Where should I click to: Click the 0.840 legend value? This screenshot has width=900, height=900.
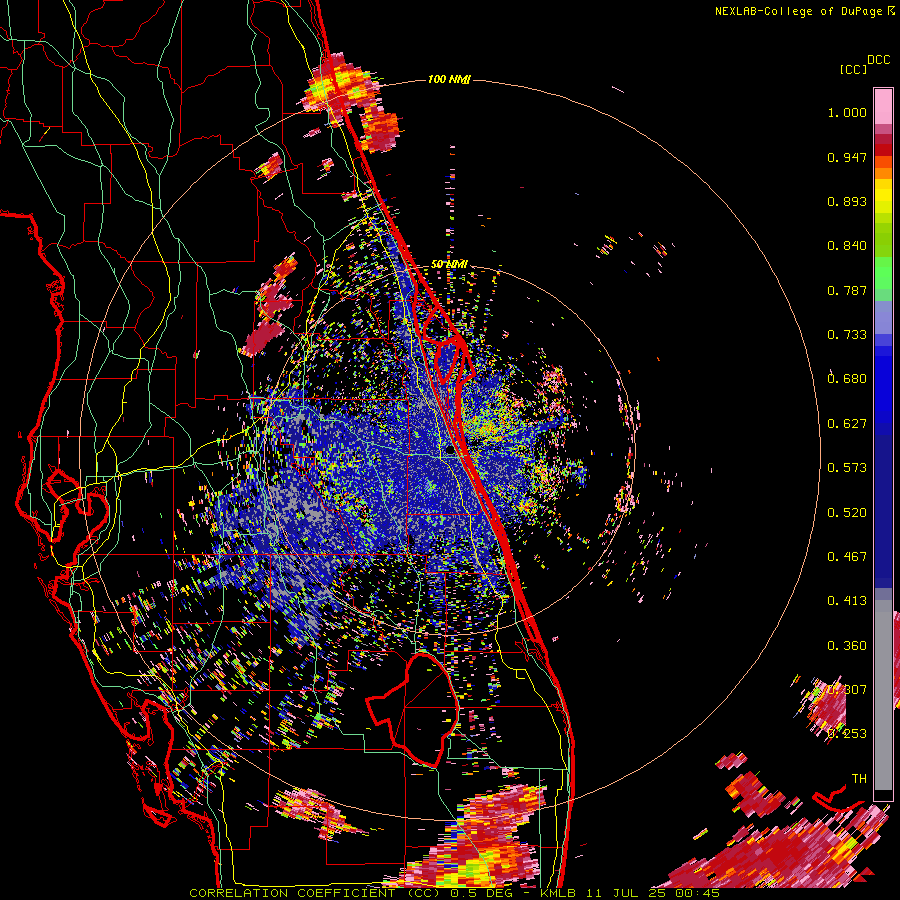pos(847,246)
